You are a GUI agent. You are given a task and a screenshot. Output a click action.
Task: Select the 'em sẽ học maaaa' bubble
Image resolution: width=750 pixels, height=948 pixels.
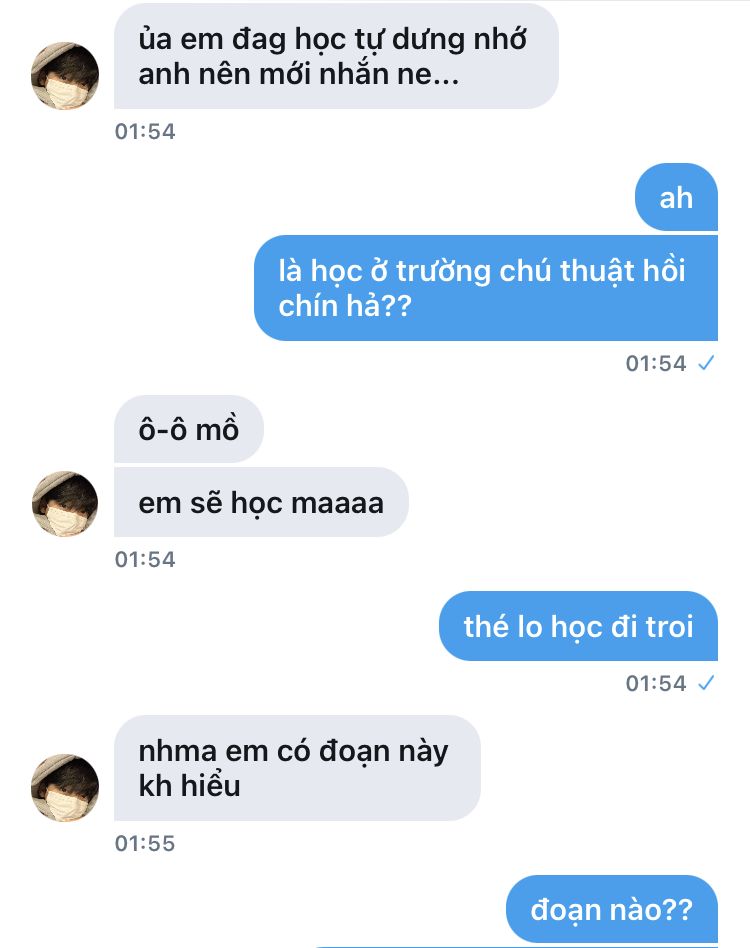(261, 502)
